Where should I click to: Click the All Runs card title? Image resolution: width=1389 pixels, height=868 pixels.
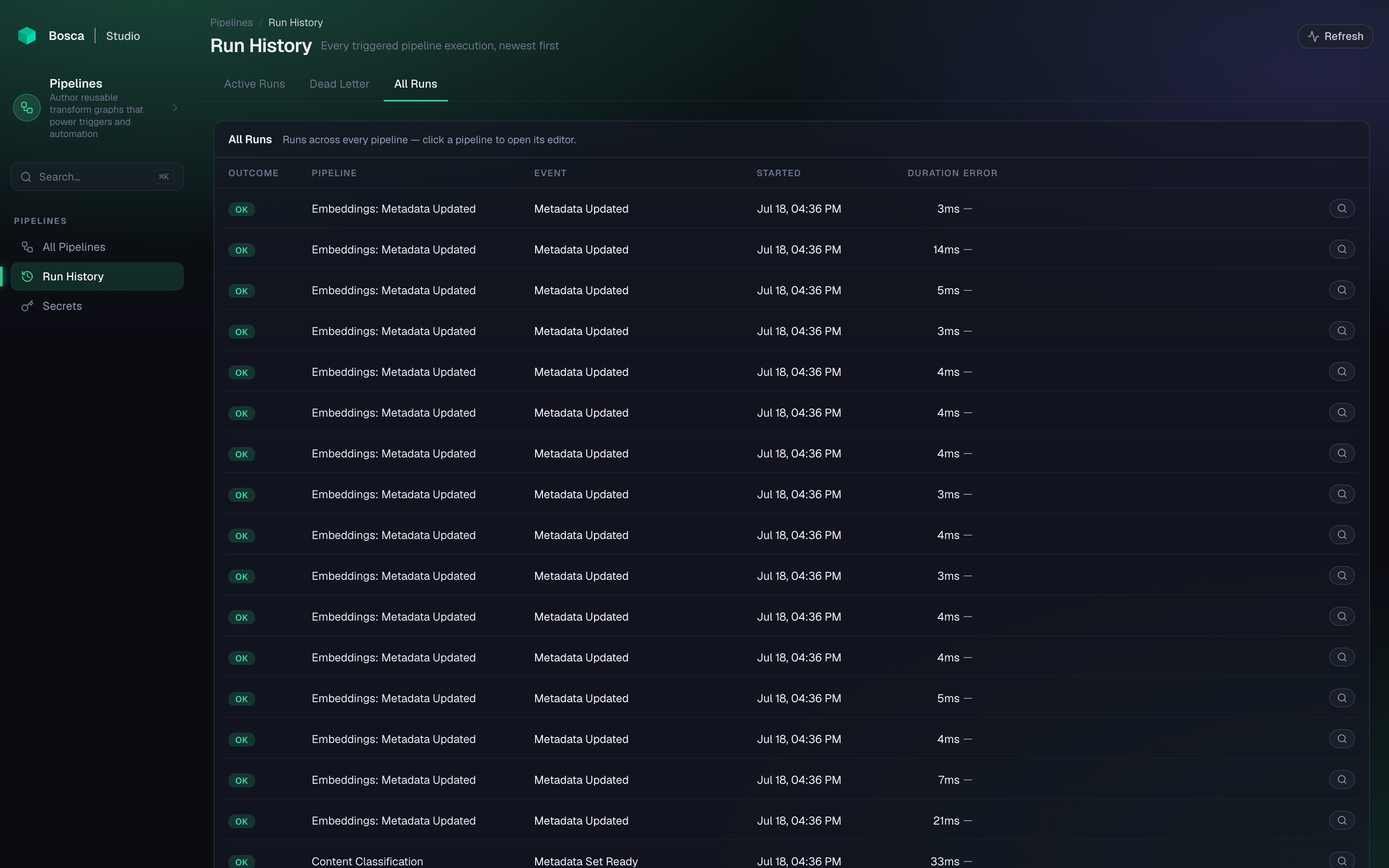pos(250,139)
